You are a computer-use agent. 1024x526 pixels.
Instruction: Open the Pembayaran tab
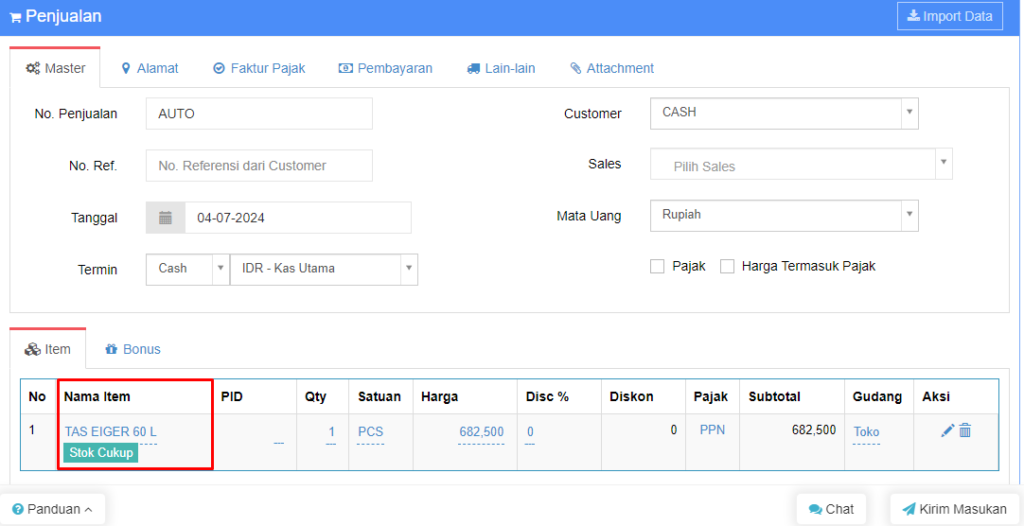pos(385,68)
